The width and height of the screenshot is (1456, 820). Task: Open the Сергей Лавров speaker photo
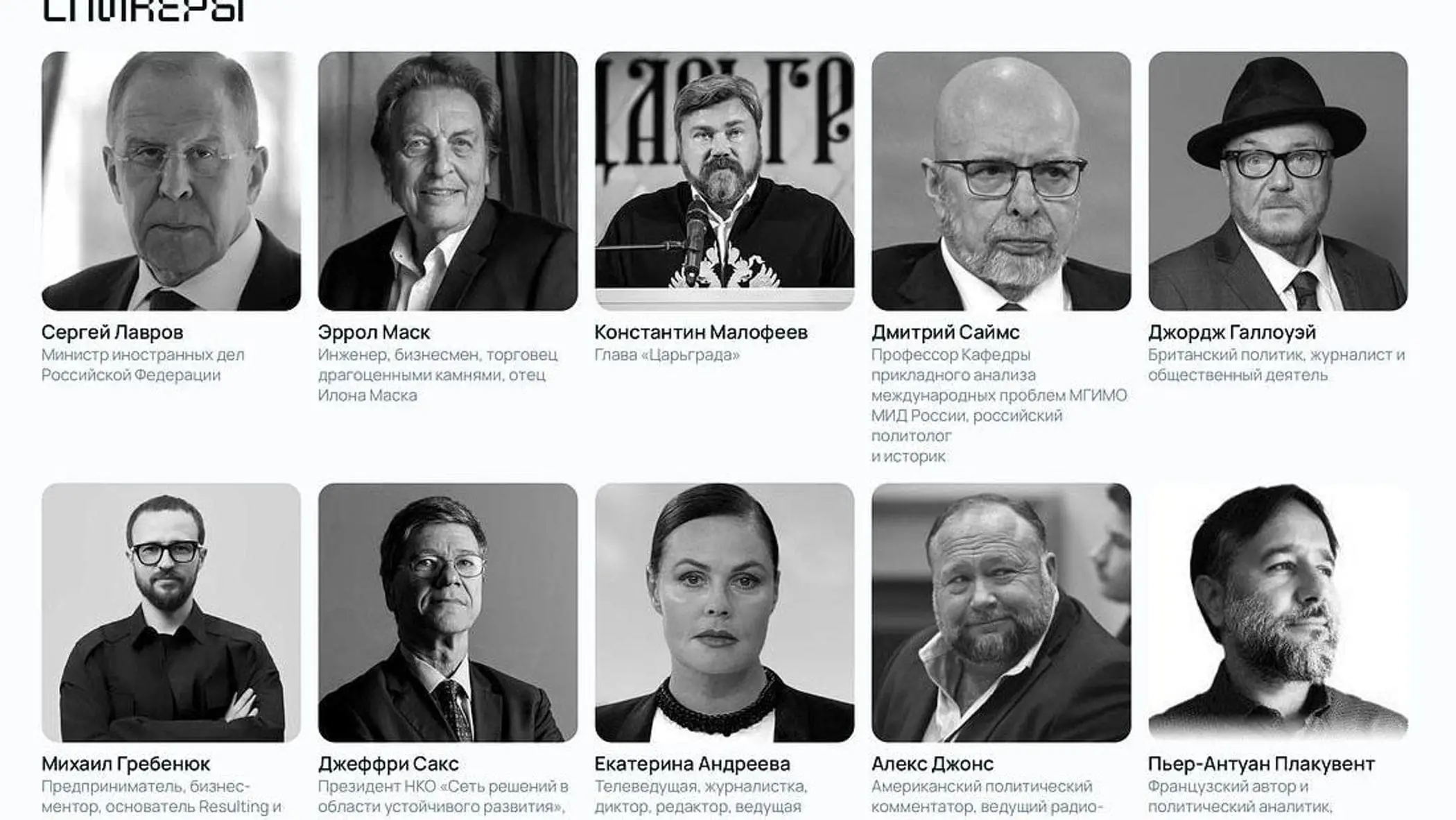click(171, 181)
